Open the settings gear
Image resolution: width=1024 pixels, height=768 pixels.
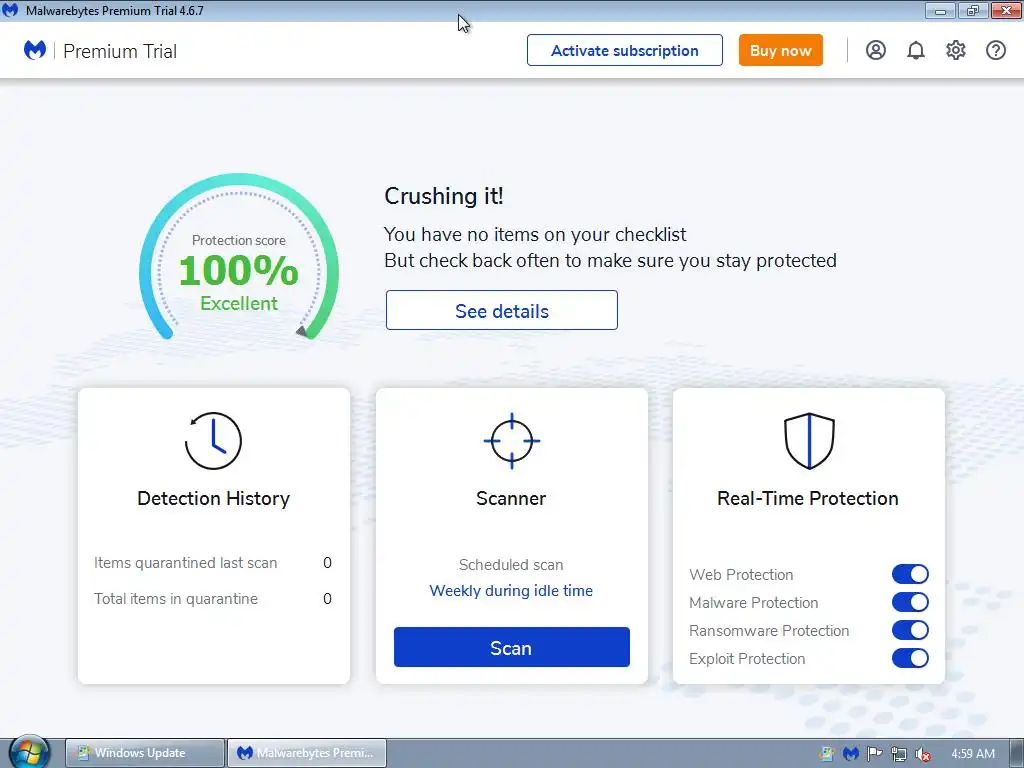pos(955,50)
